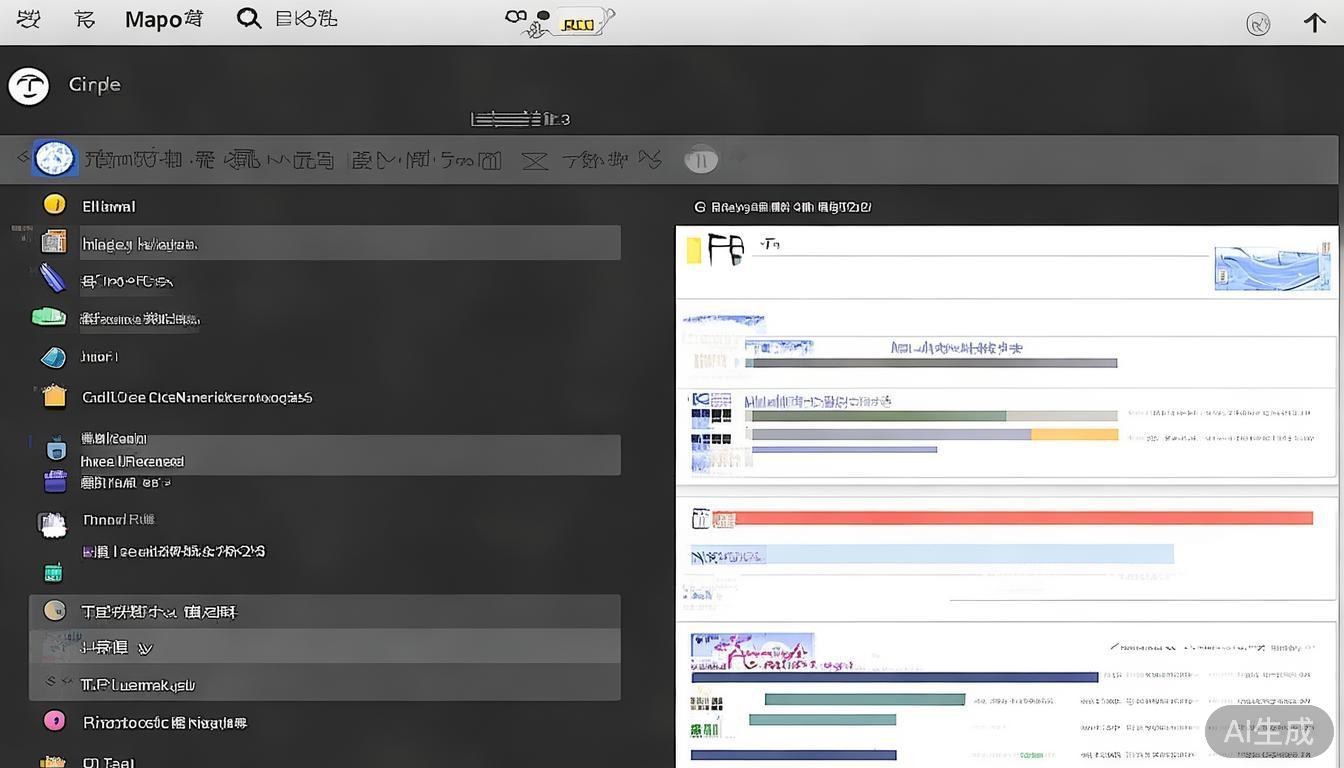Click the yellow swatch in the right panel header
This screenshot has height=768, width=1344.
(693, 250)
